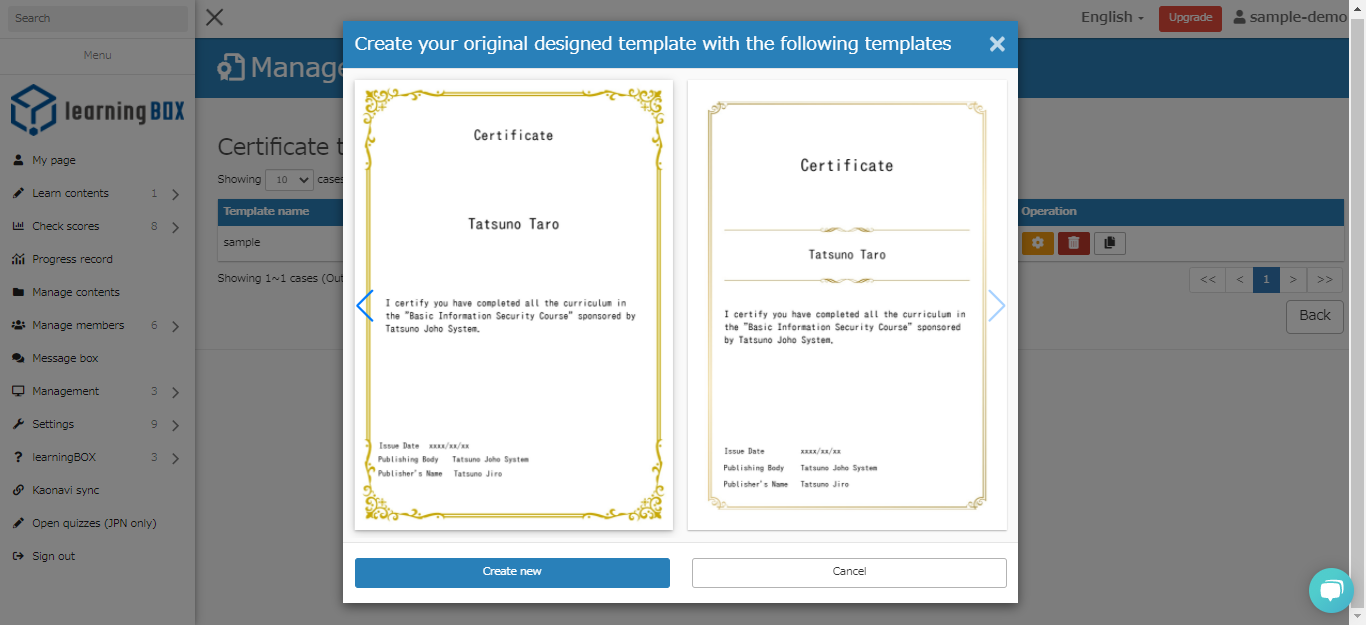Open the English language dropdown
1366x625 pixels.
coord(1112,17)
